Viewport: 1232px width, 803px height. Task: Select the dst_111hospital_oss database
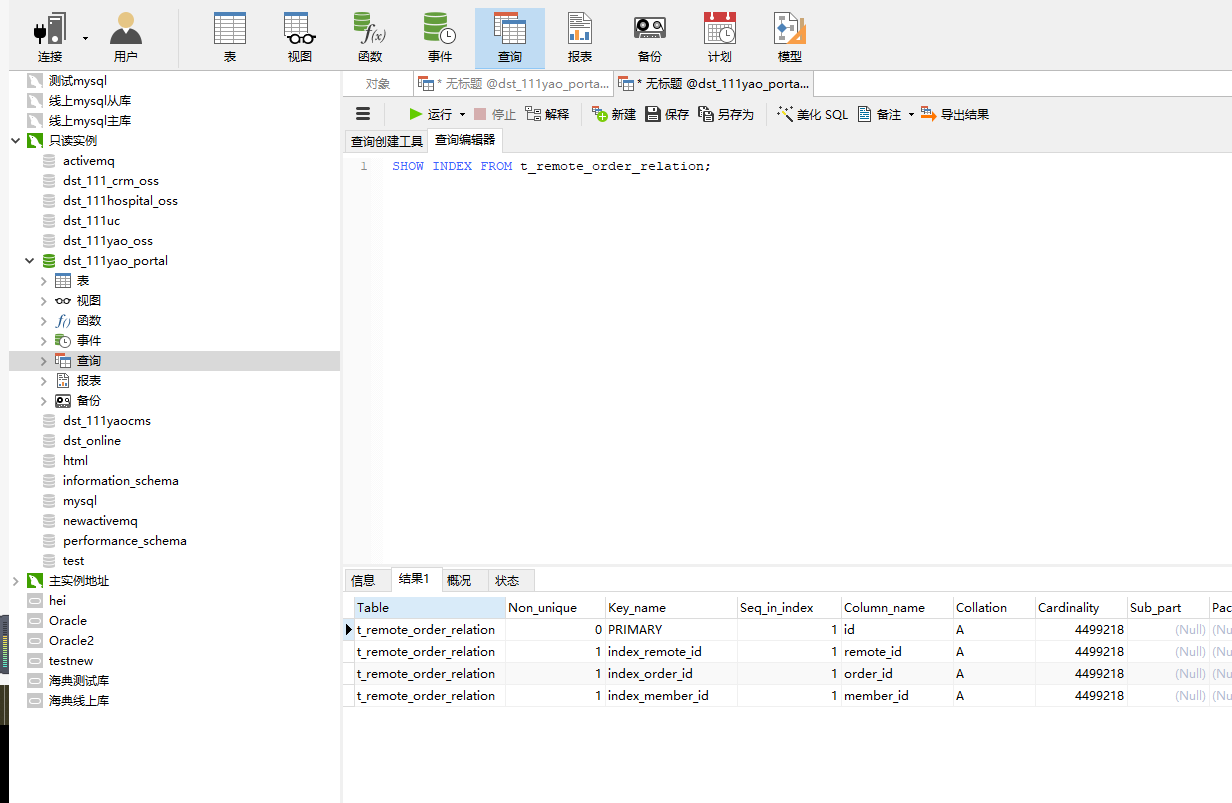pos(120,201)
